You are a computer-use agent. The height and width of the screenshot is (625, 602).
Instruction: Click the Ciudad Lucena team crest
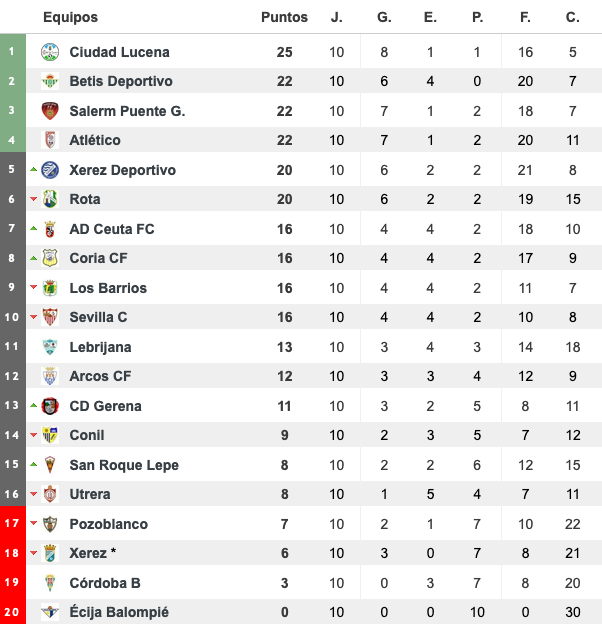(50, 52)
